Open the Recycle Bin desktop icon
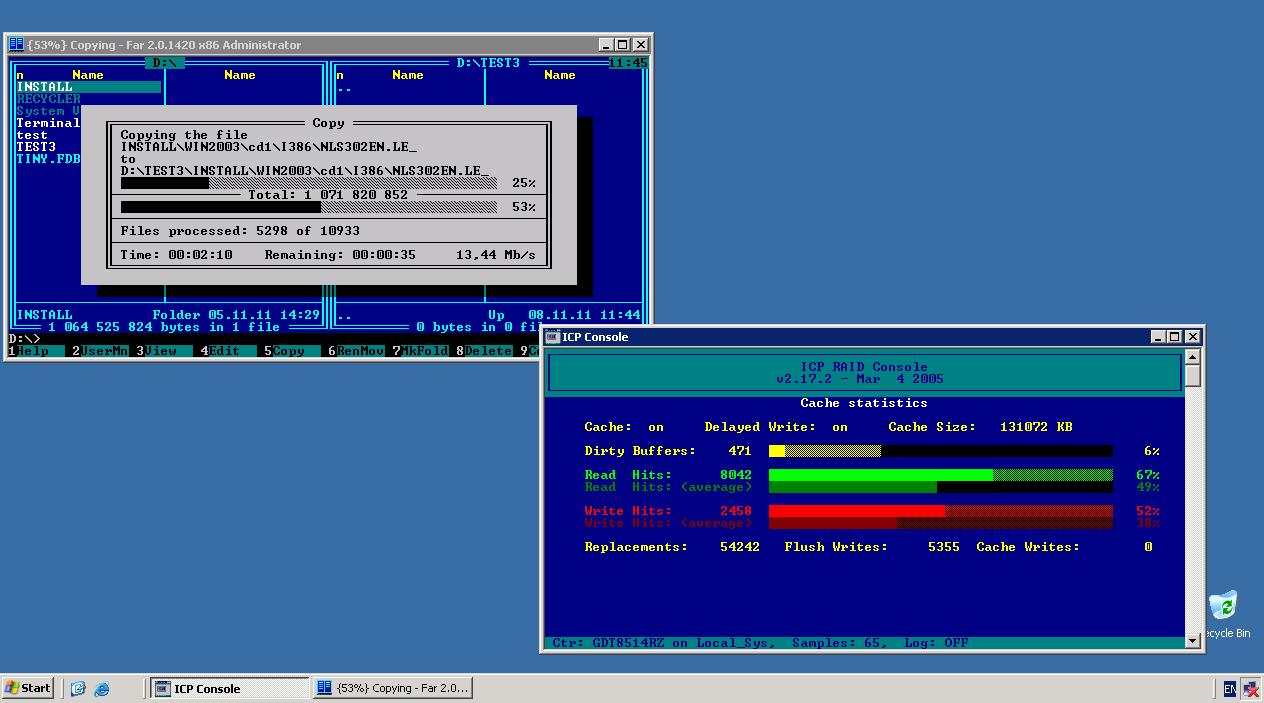The height and width of the screenshot is (703, 1264). coord(1223,608)
